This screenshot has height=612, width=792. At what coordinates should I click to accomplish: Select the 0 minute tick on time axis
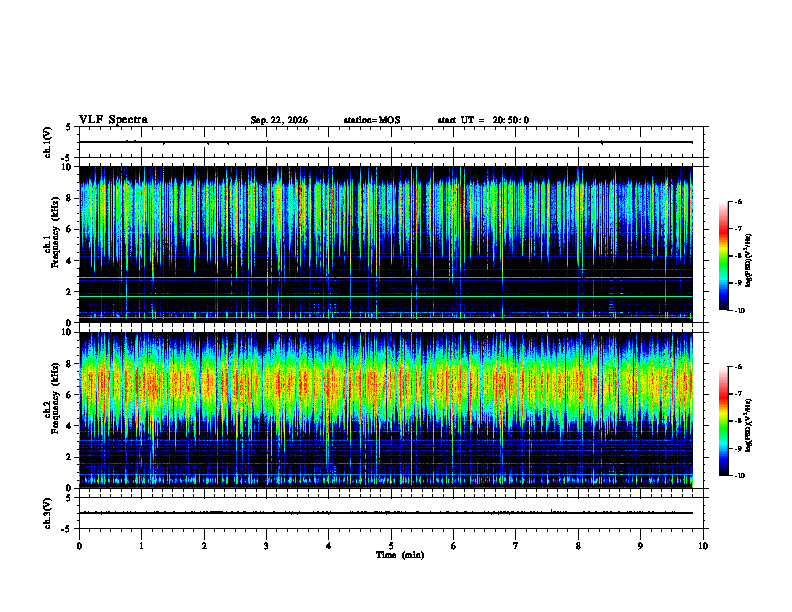(79, 546)
